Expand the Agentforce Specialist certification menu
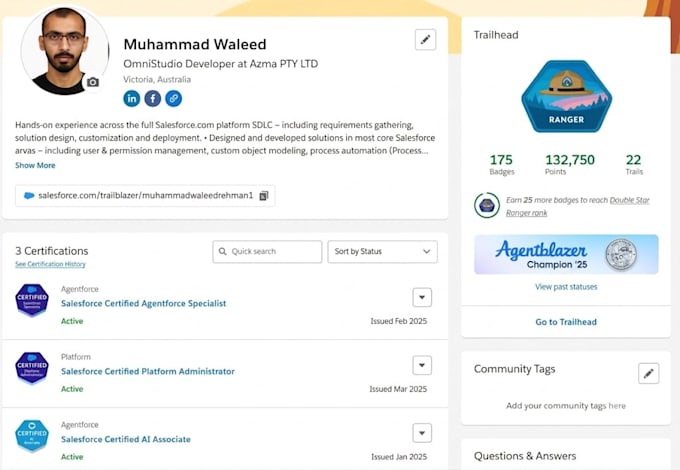680x470 pixels. (x=422, y=297)
